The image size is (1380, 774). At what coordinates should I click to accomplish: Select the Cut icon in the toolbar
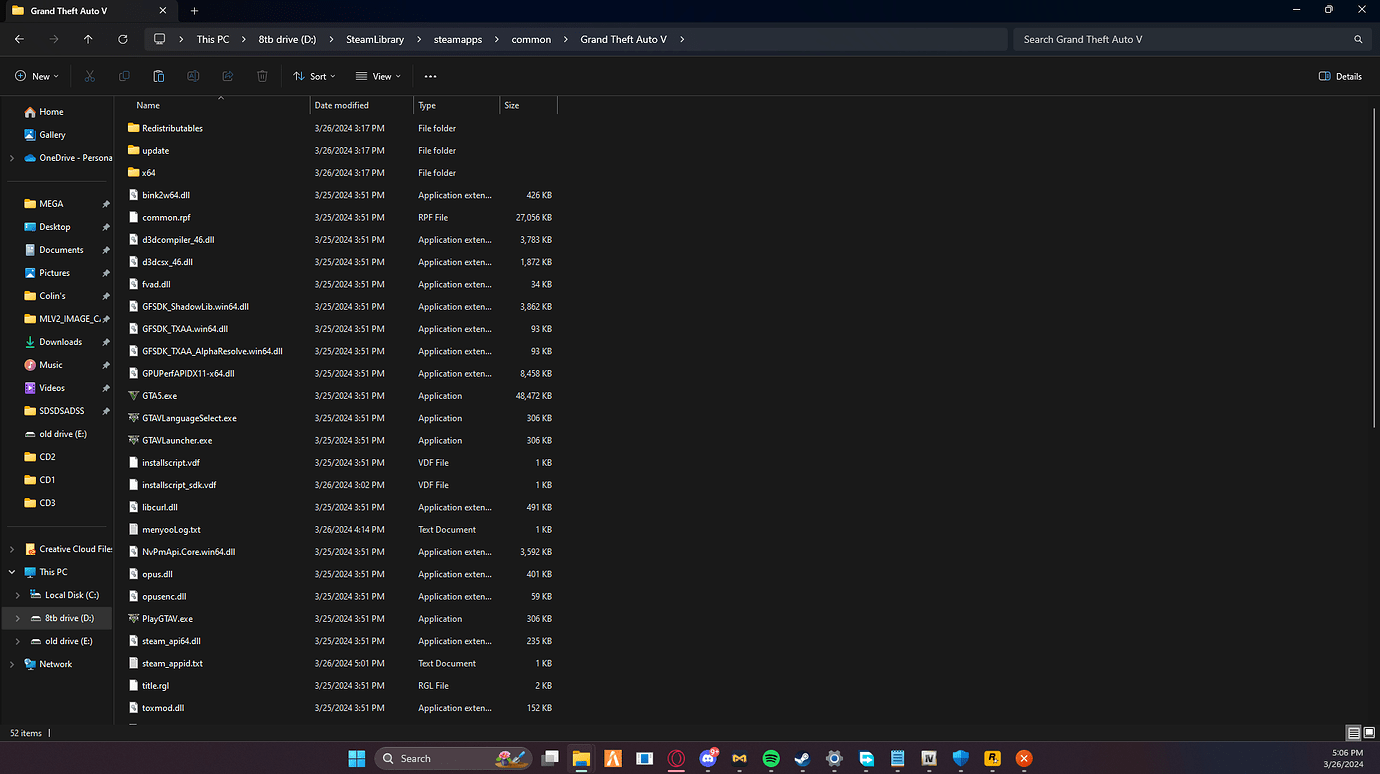click(x=88, y=76)
